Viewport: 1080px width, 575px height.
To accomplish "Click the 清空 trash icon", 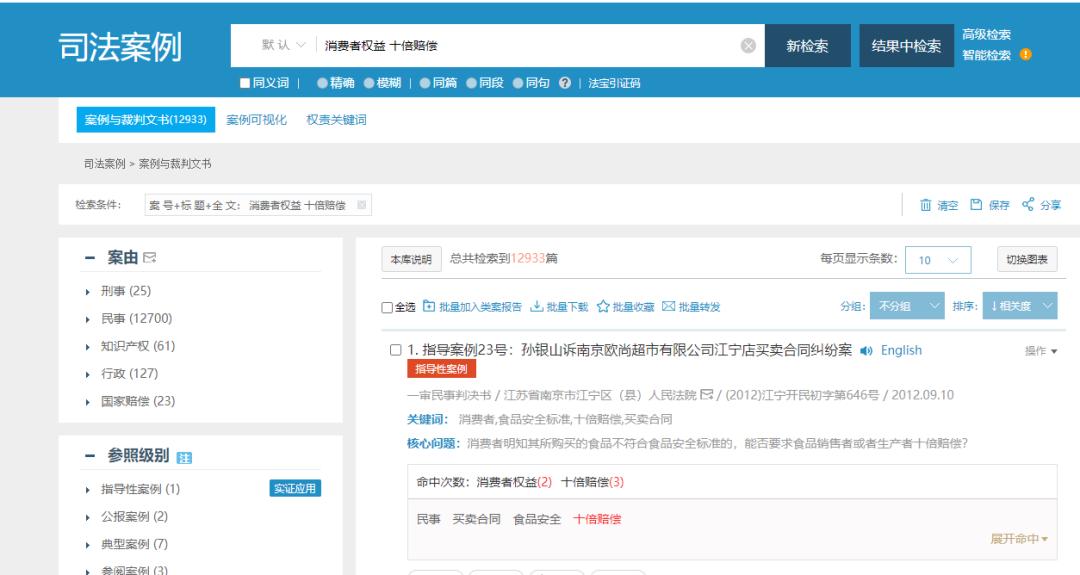I will coord(926,205).
